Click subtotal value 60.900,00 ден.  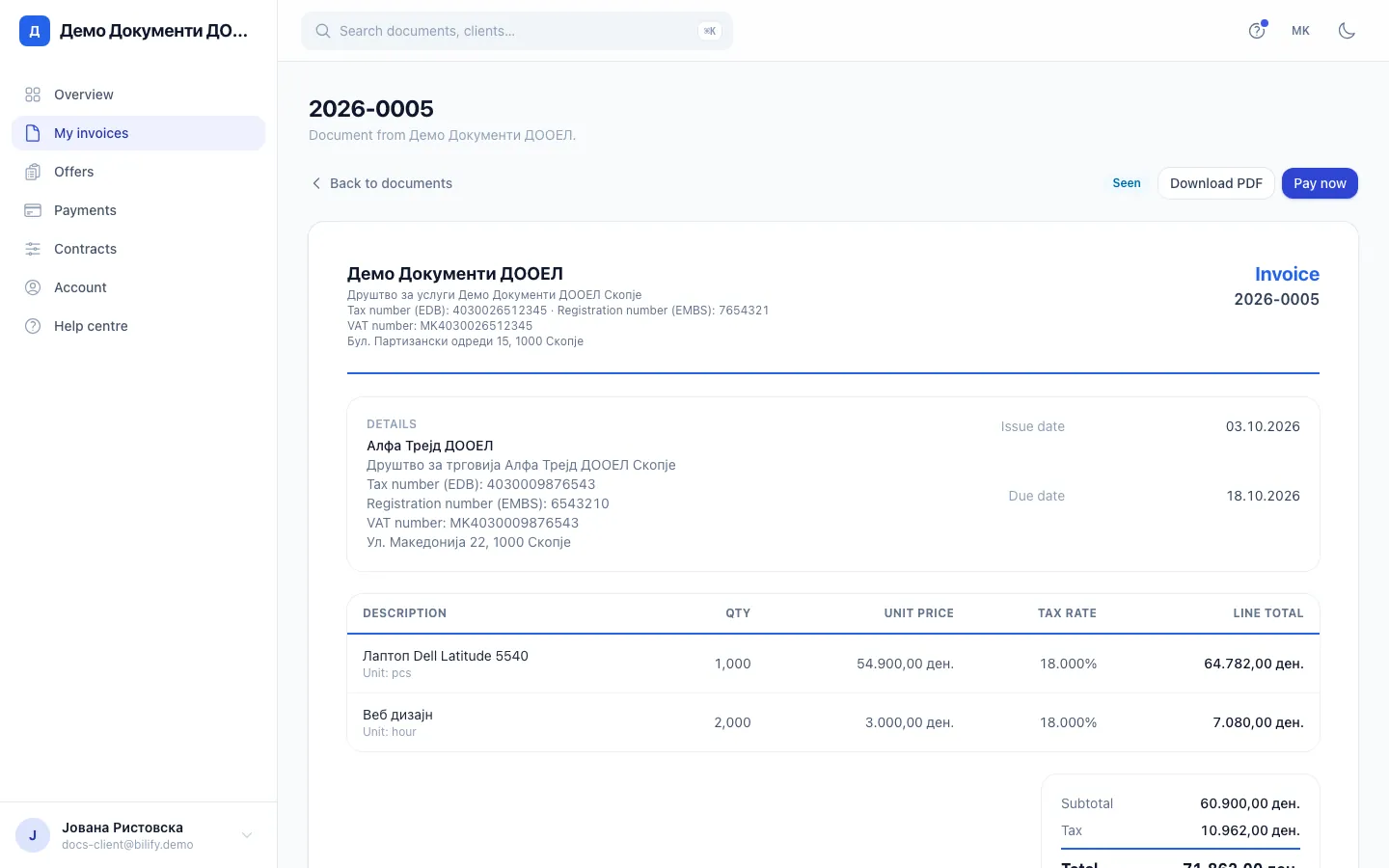(1250, 803)
